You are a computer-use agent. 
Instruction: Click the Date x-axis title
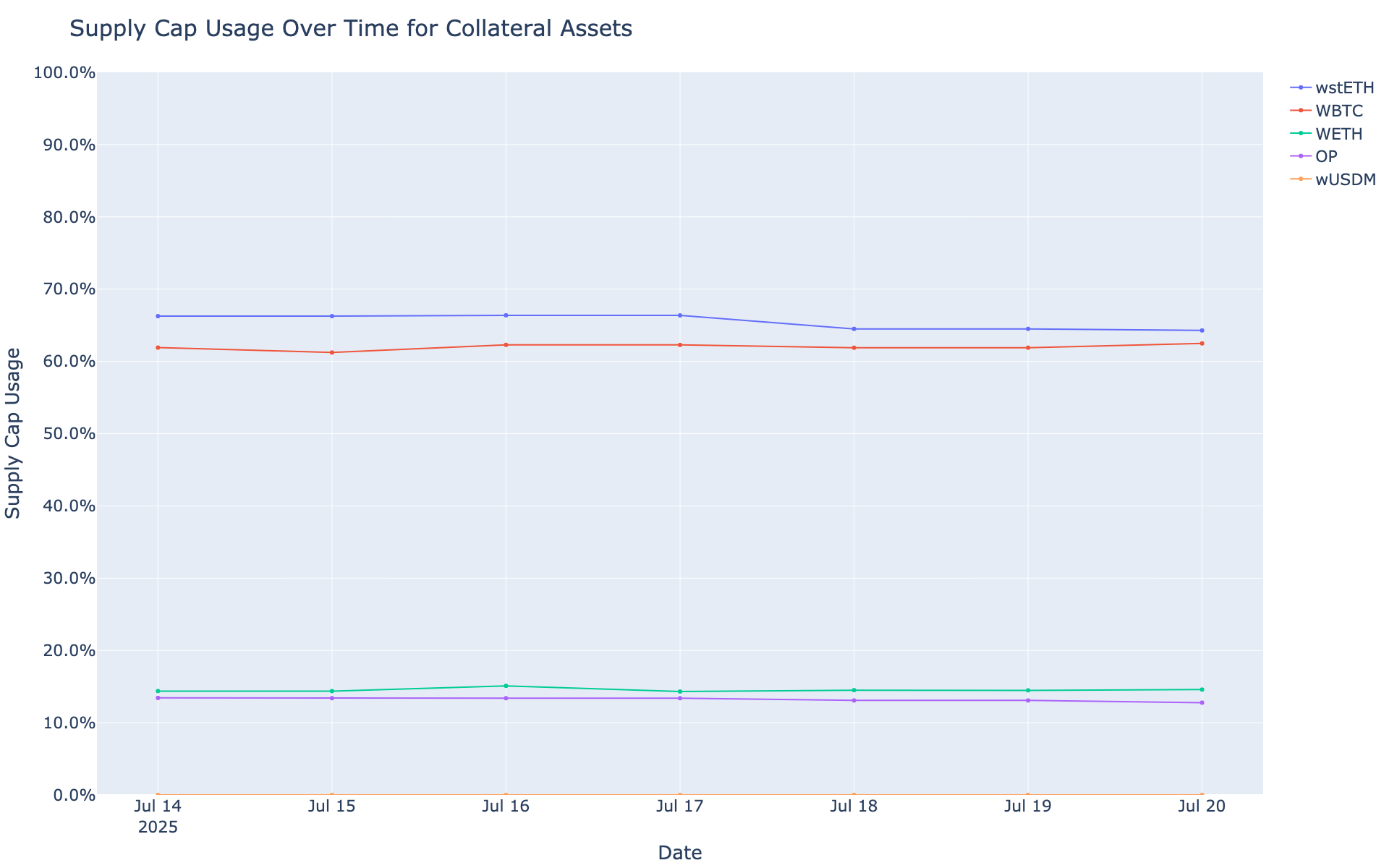click(x=679, y=853)
